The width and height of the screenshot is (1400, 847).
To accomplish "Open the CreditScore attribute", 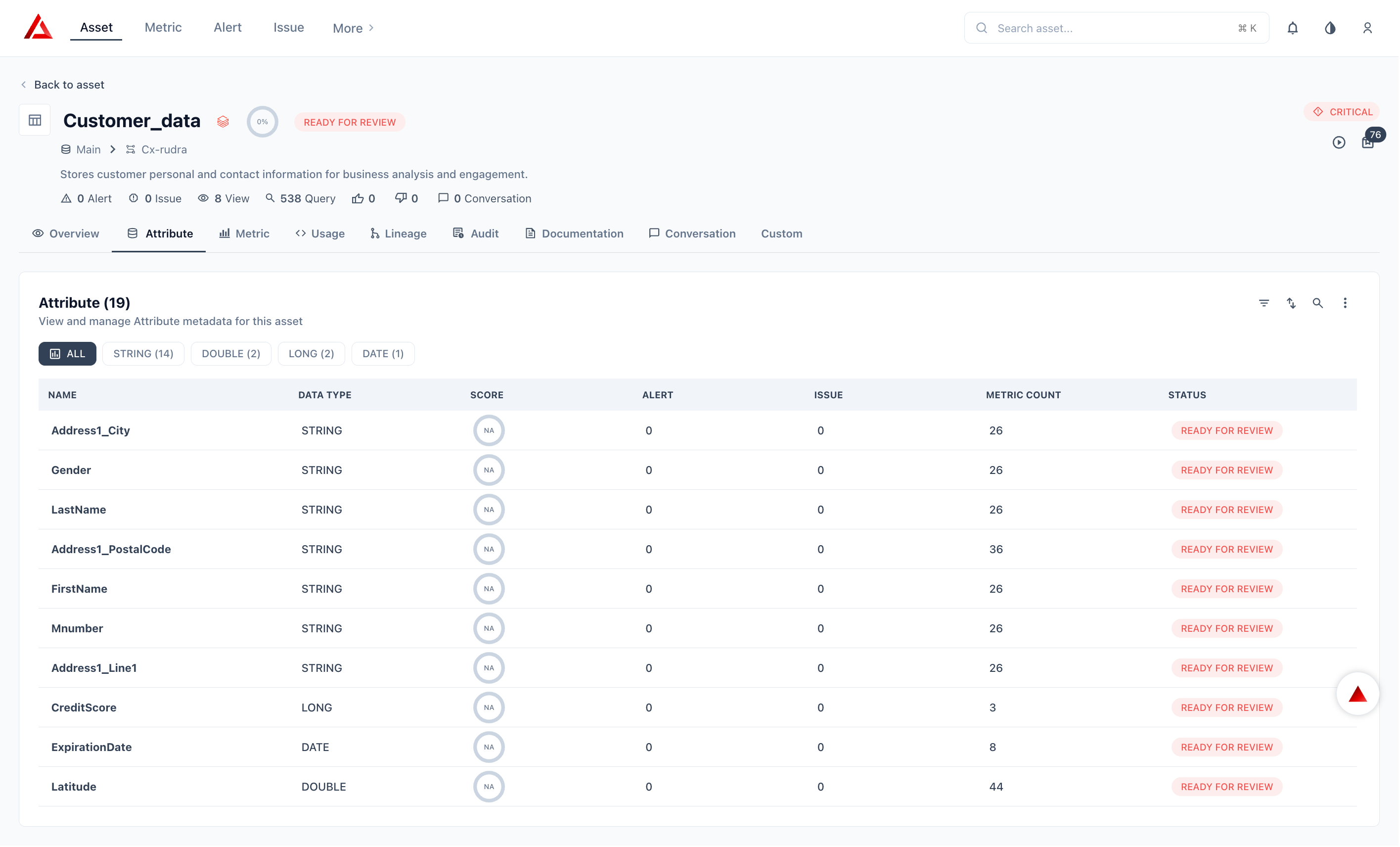I will pyautogui.click(x=84, y=707).
